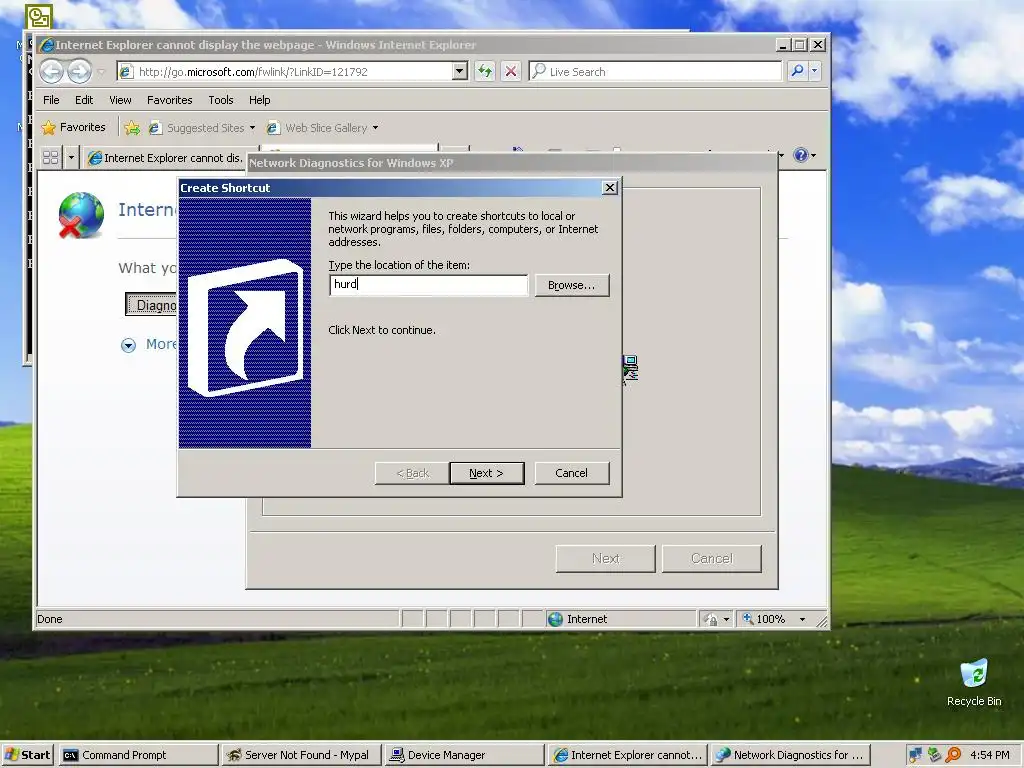Open the Edit menu
The height and width of the screenshot is (768, 1024).
[84, 100]
